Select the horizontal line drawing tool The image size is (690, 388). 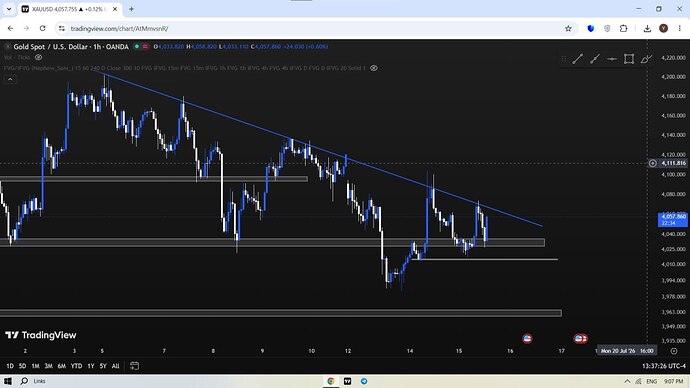tap(612, 59)
